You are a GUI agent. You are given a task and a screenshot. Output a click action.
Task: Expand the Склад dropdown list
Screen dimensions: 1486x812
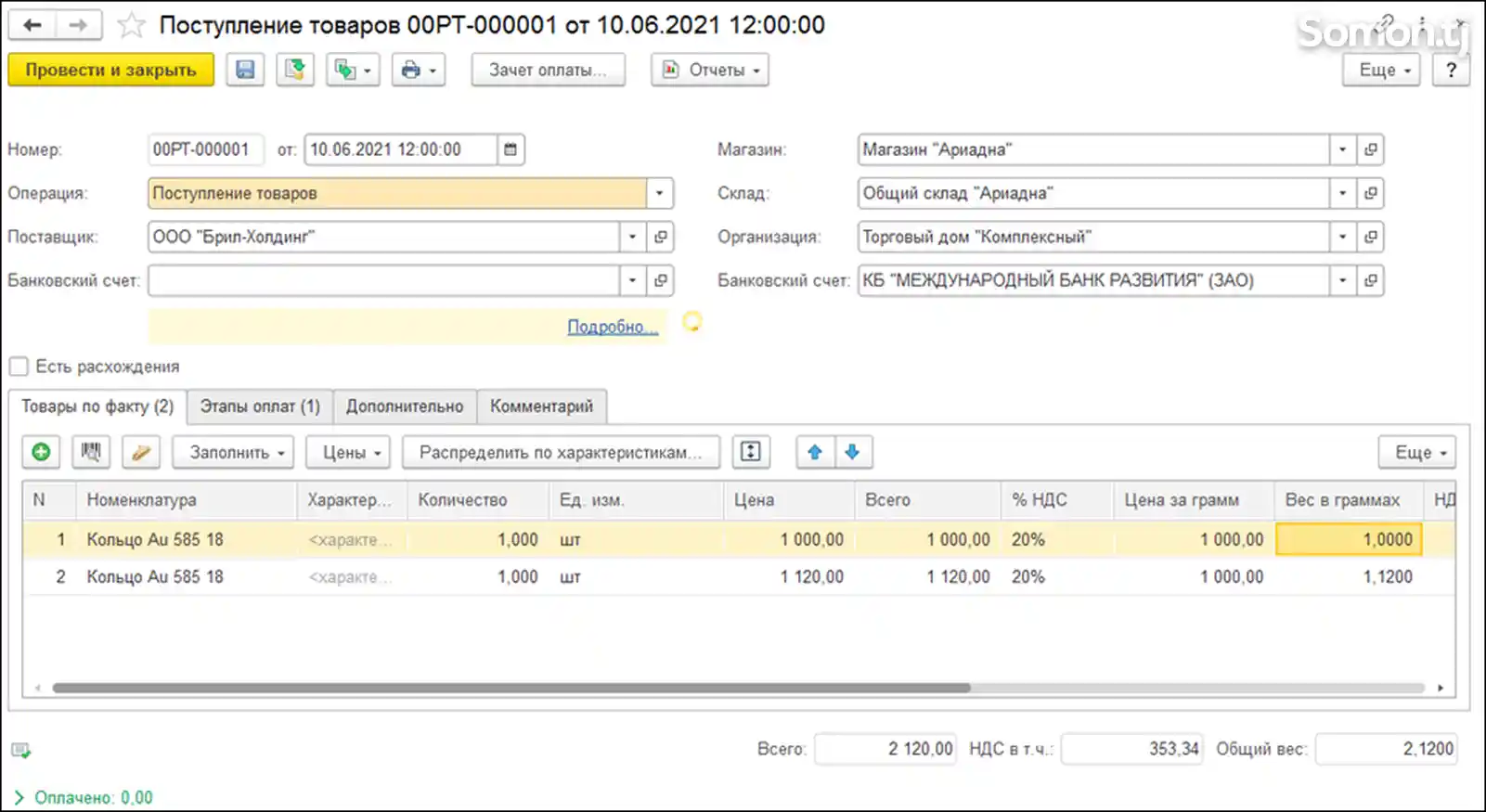(1342, 193)
